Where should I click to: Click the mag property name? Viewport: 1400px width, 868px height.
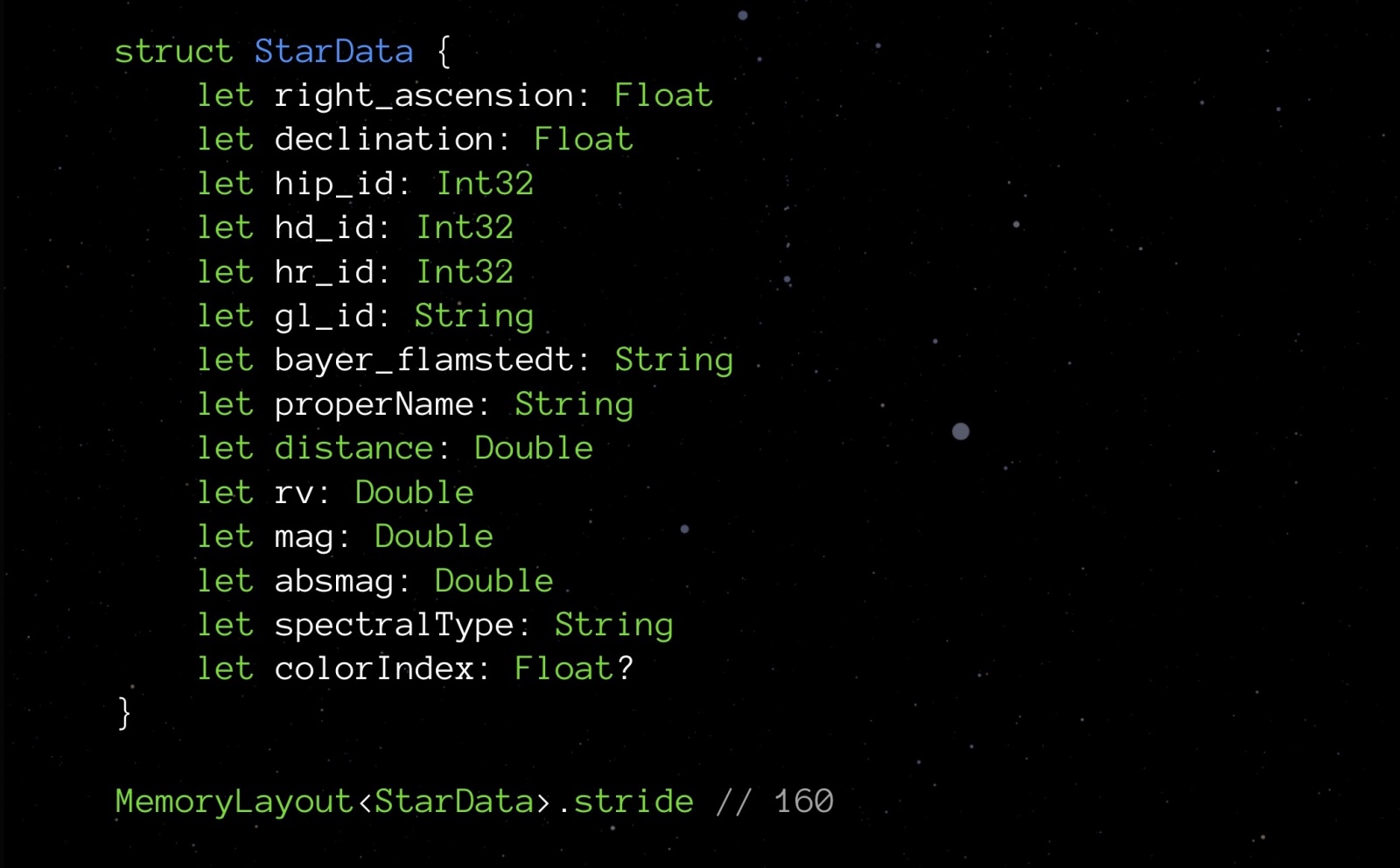pyautogui.click(x=304, y=539)
